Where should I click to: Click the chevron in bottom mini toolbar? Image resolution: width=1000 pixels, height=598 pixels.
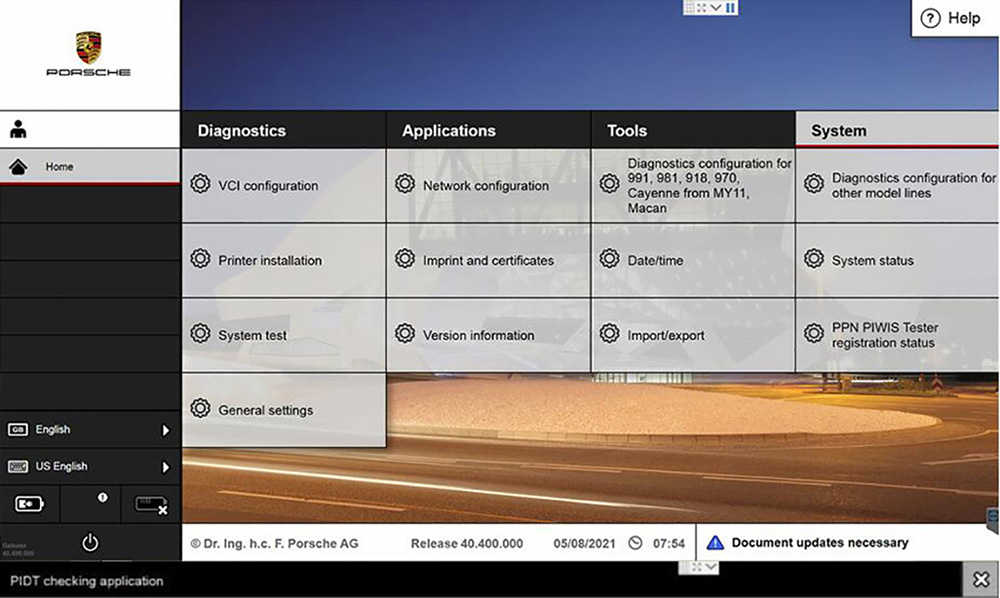pyautogui.click(x=712, y=567)
